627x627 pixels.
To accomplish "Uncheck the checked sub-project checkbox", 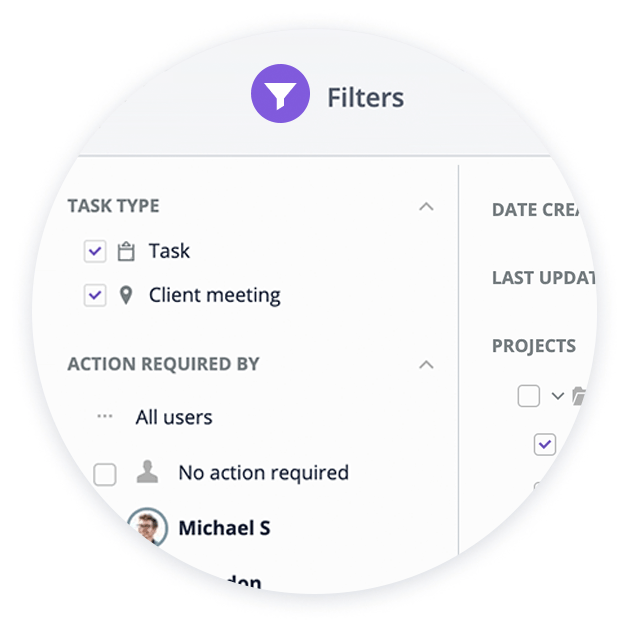I will (545, 444).
